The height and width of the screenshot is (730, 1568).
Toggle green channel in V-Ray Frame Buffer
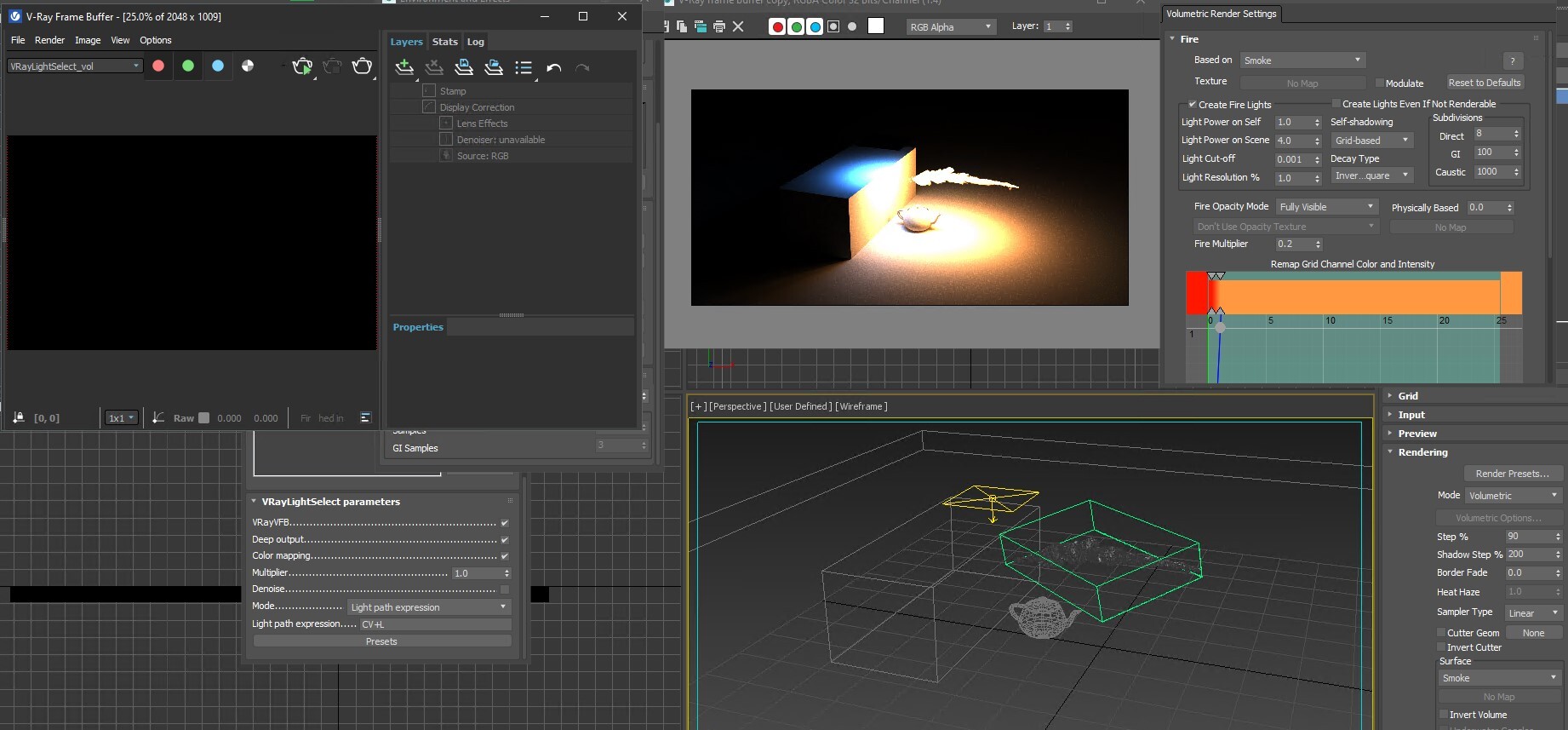coord(188,66)
